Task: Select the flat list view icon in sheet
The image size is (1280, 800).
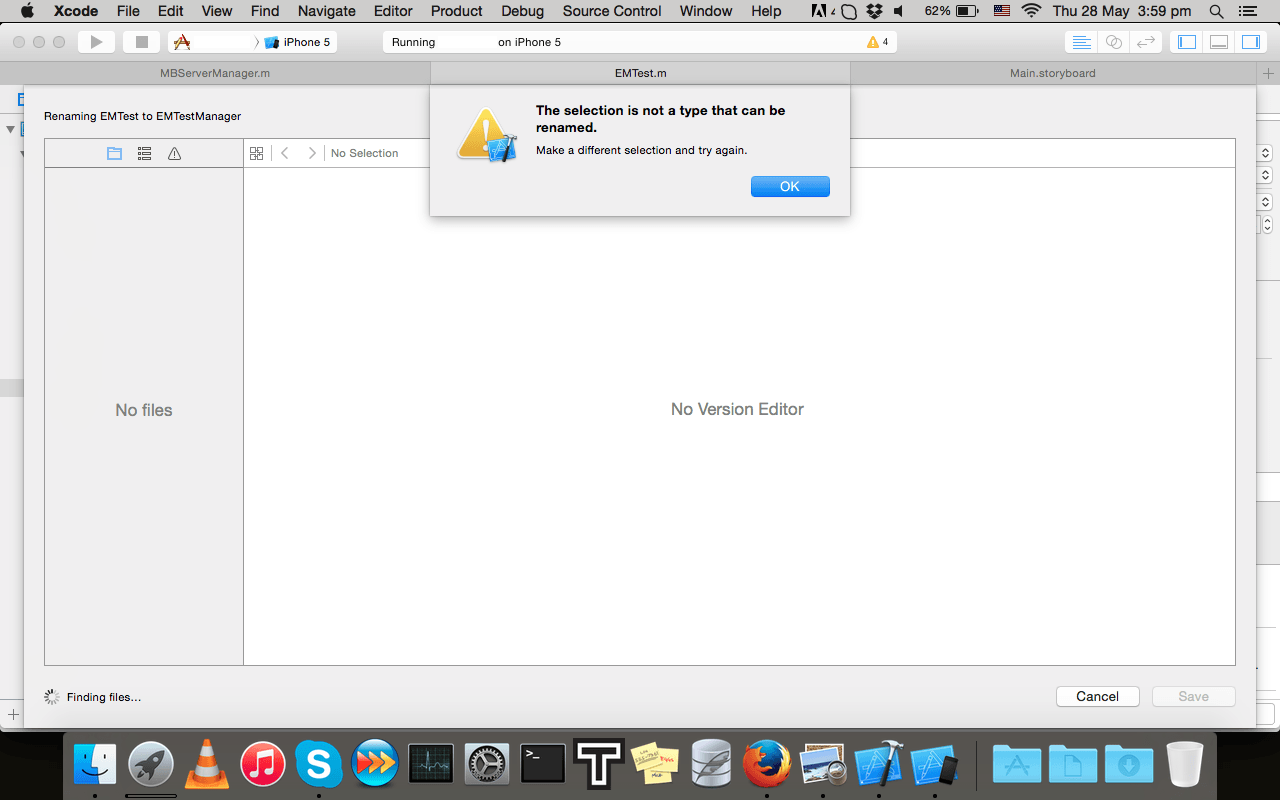Action: coord(144,153)
